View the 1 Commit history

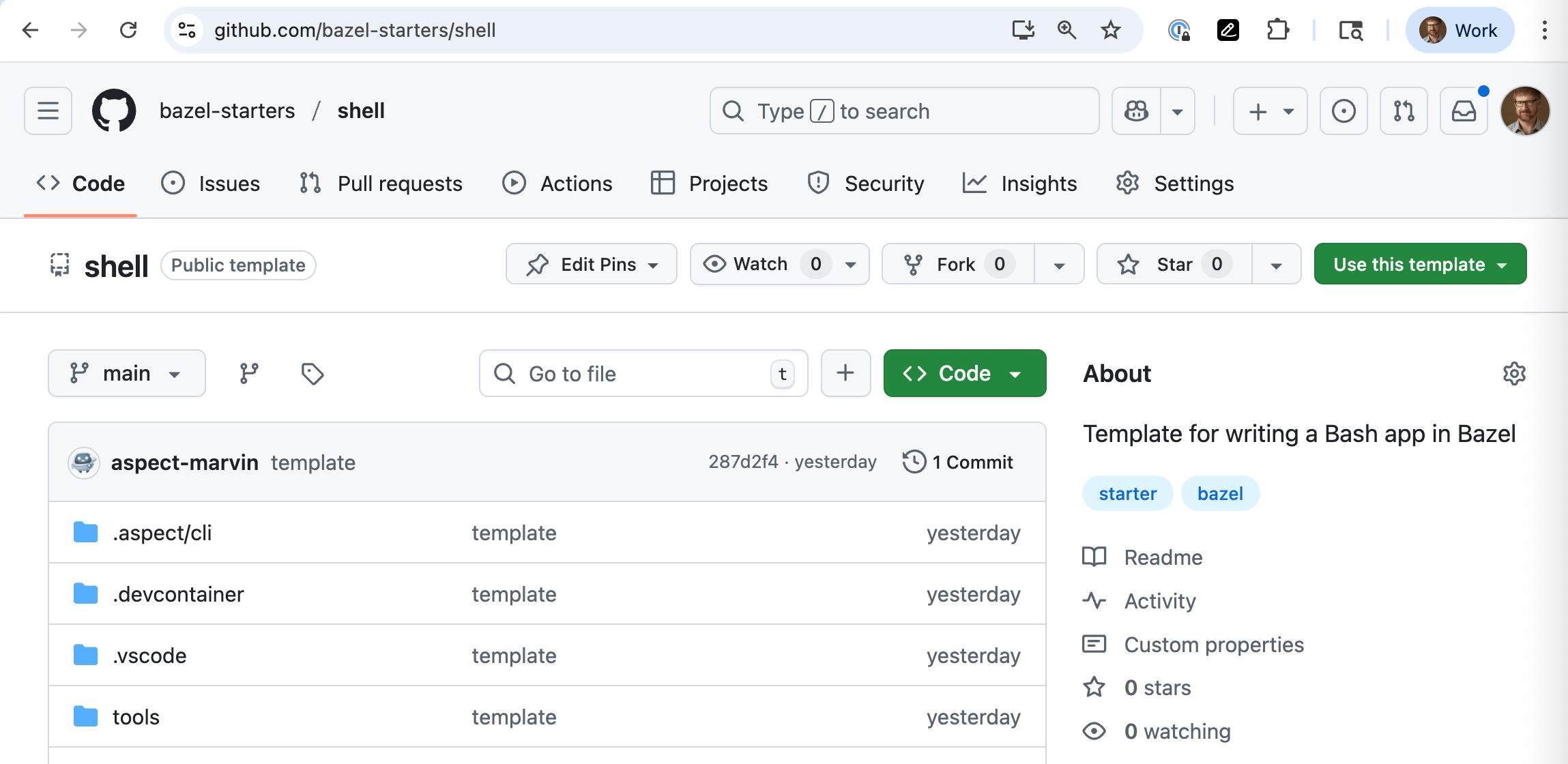957,462
